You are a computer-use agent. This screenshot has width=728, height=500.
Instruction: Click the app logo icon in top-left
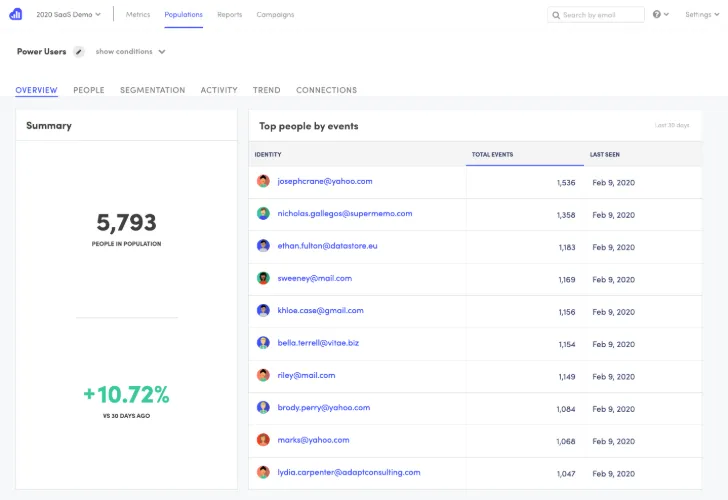click(15, 14)
